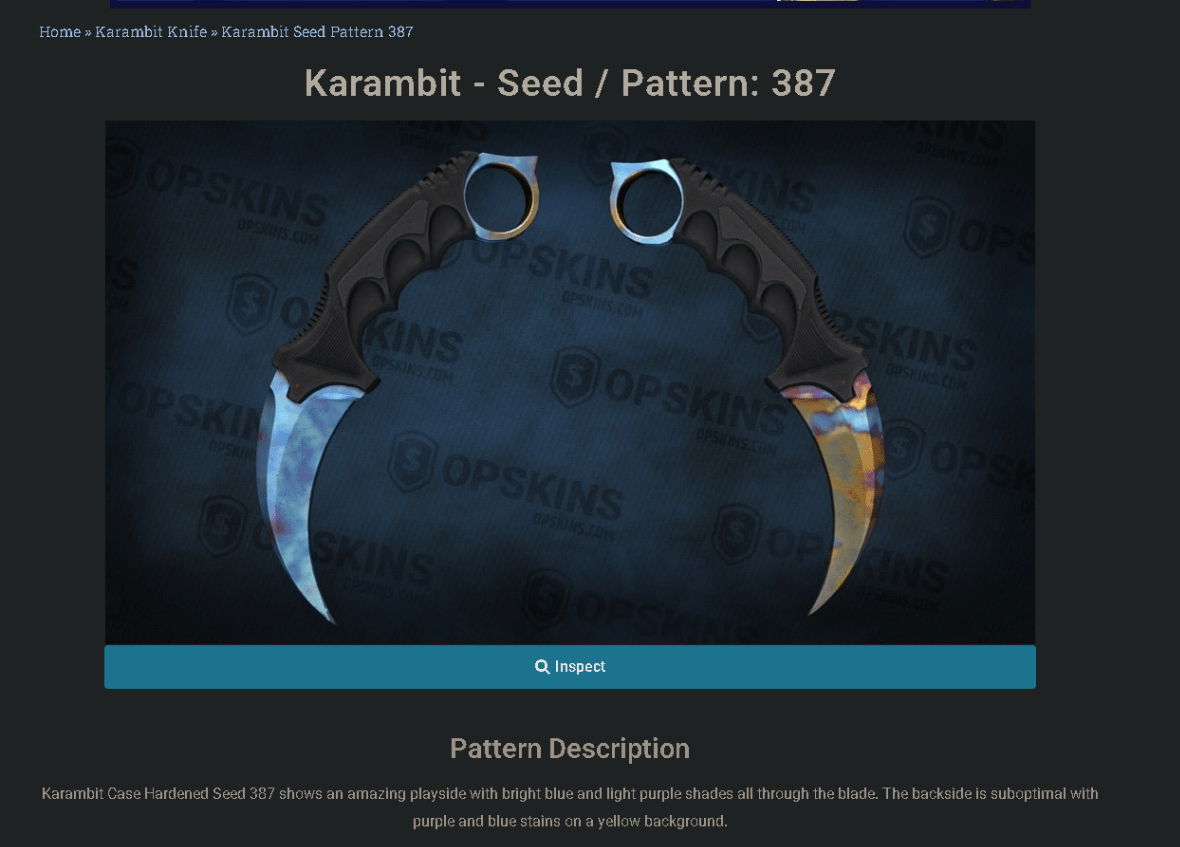Click the second breadcrumb » separator

click(214, 32)
